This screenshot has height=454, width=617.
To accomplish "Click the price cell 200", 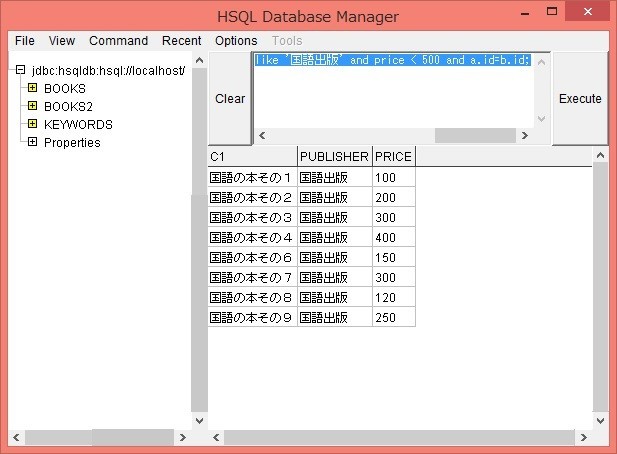I will point(393,197).
